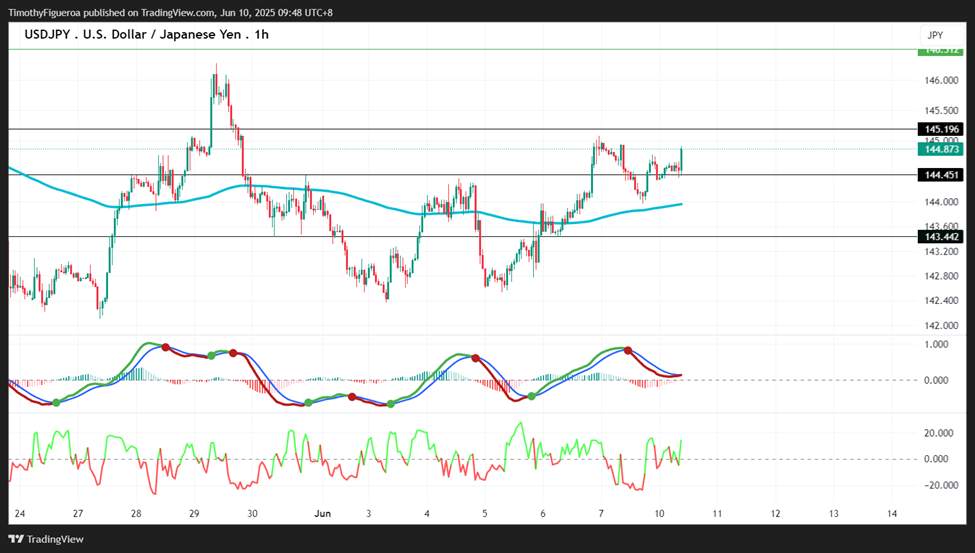Select the 143.442 black price label

(x=941, y=237)
